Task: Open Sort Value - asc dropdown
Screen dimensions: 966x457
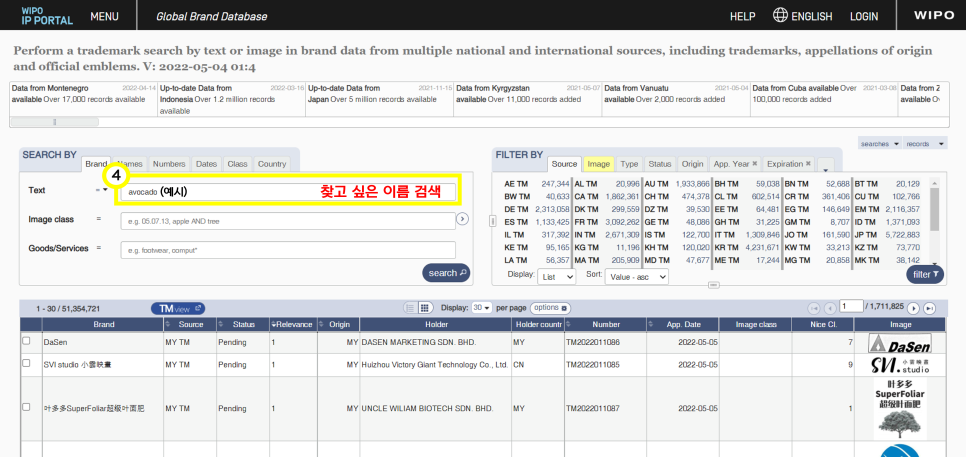Action: pyautogui.click(x=636, y=277)
